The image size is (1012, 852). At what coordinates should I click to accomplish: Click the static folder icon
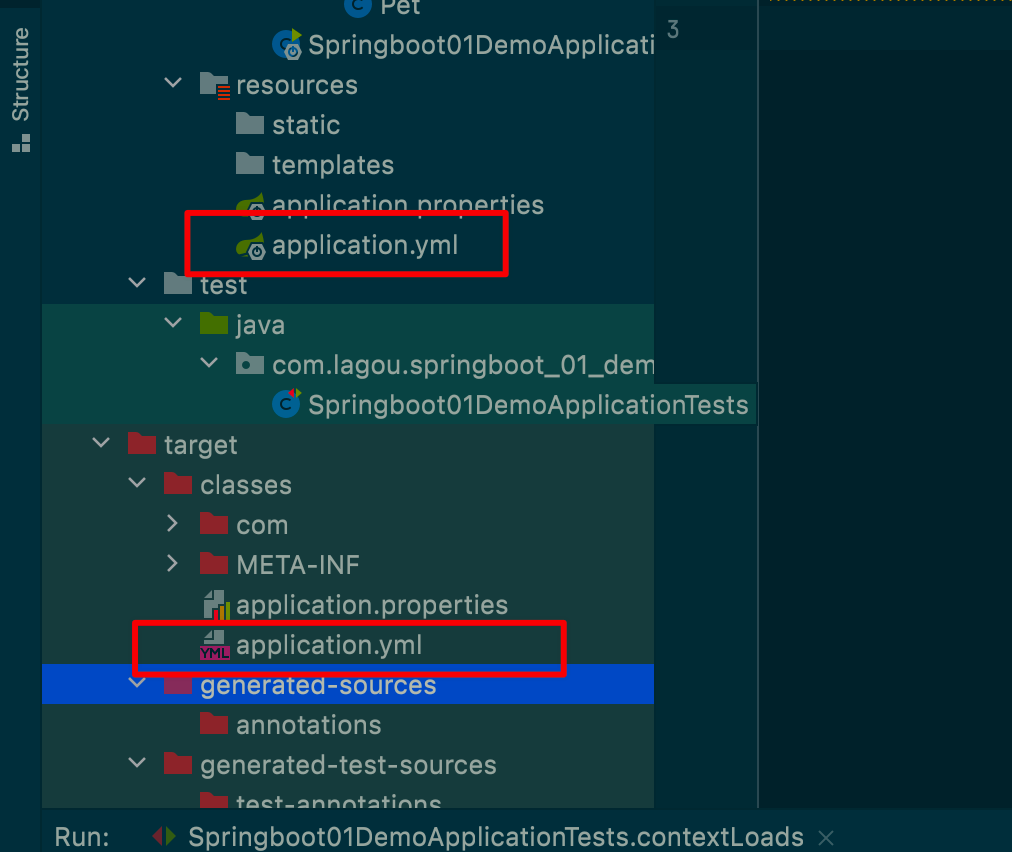click(x=250, y=124)
